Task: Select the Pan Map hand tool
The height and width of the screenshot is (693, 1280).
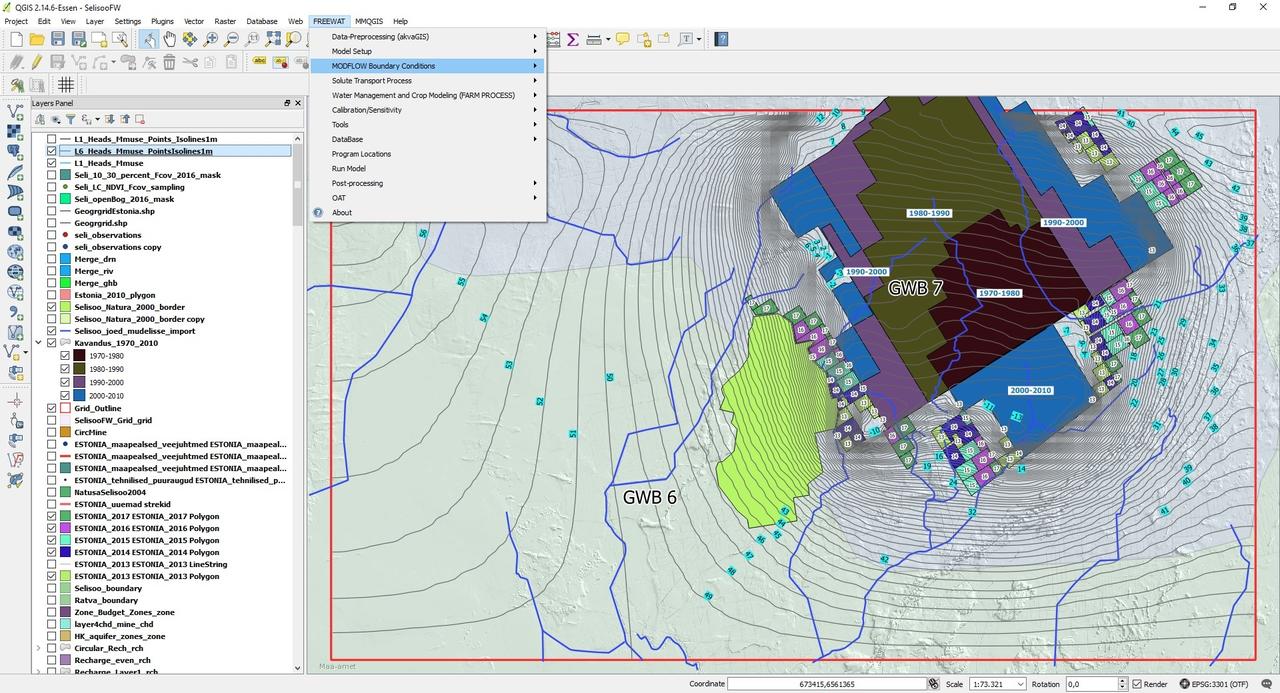Action: pos(170,39)
